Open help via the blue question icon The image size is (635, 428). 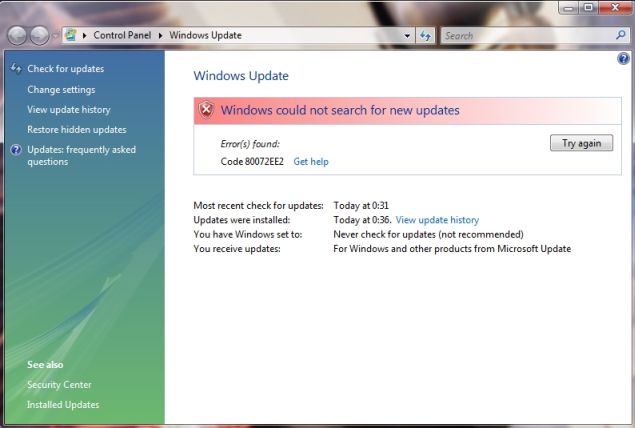[x=623, y=59]
